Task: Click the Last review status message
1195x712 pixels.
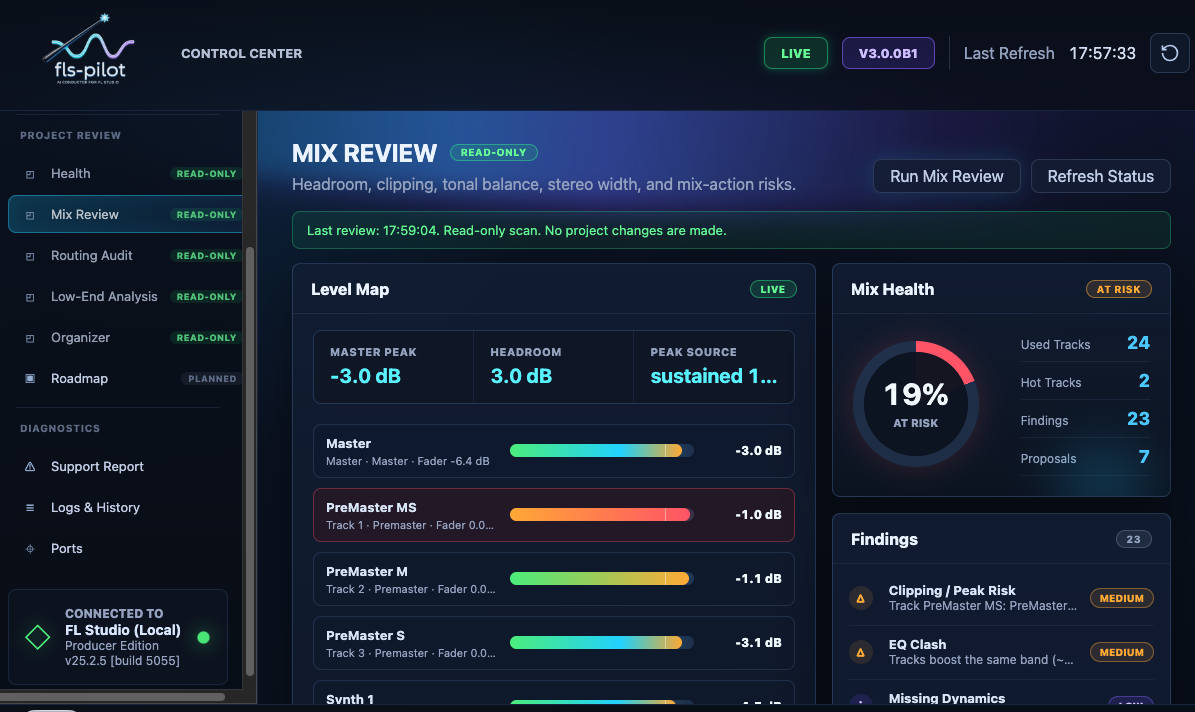Action: coord(731,230)
